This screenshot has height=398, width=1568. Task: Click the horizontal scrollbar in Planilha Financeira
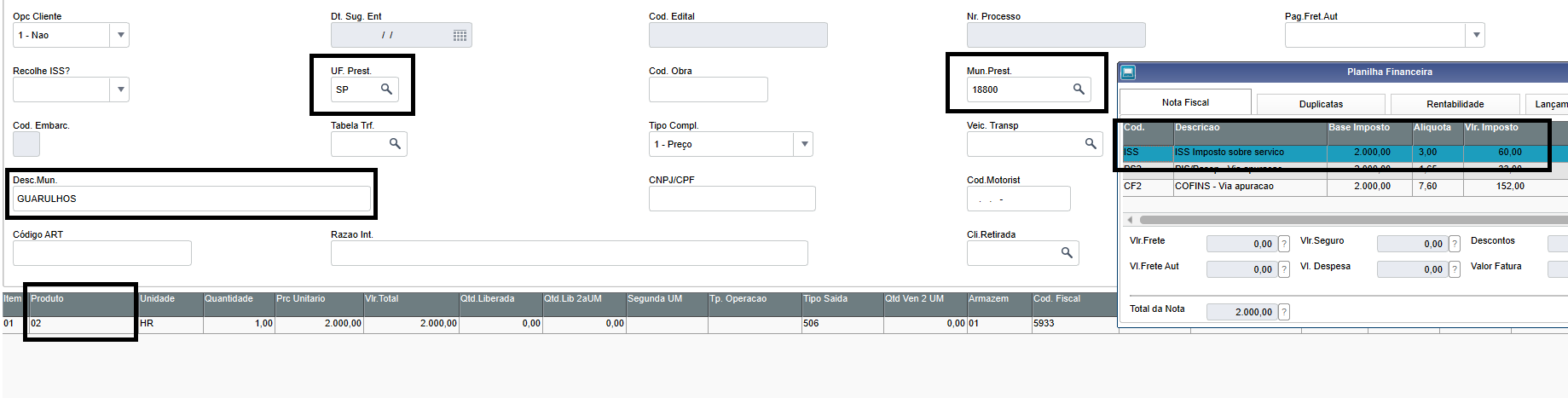[x=1353, y=220]
